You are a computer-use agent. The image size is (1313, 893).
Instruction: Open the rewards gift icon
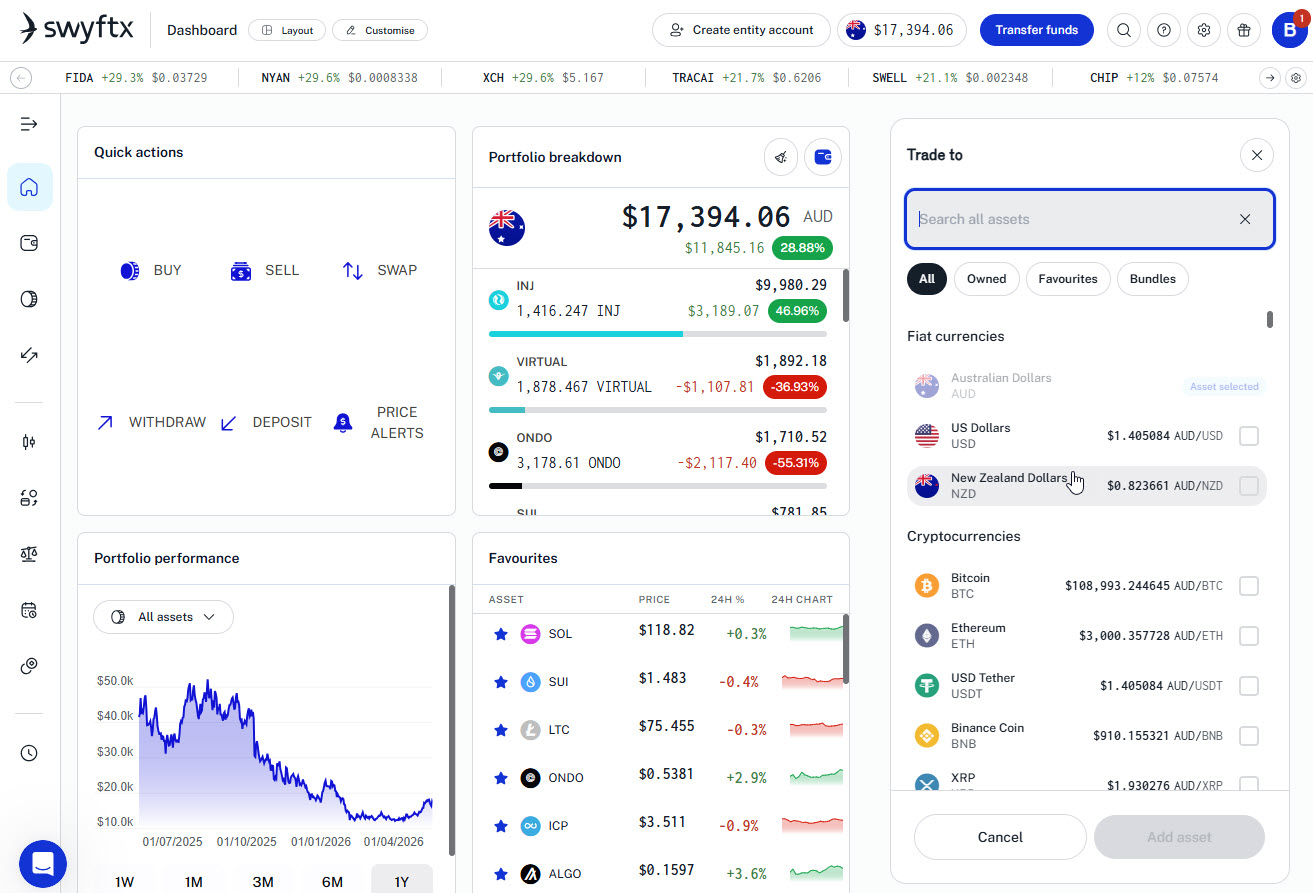(x=1244, y=30)
